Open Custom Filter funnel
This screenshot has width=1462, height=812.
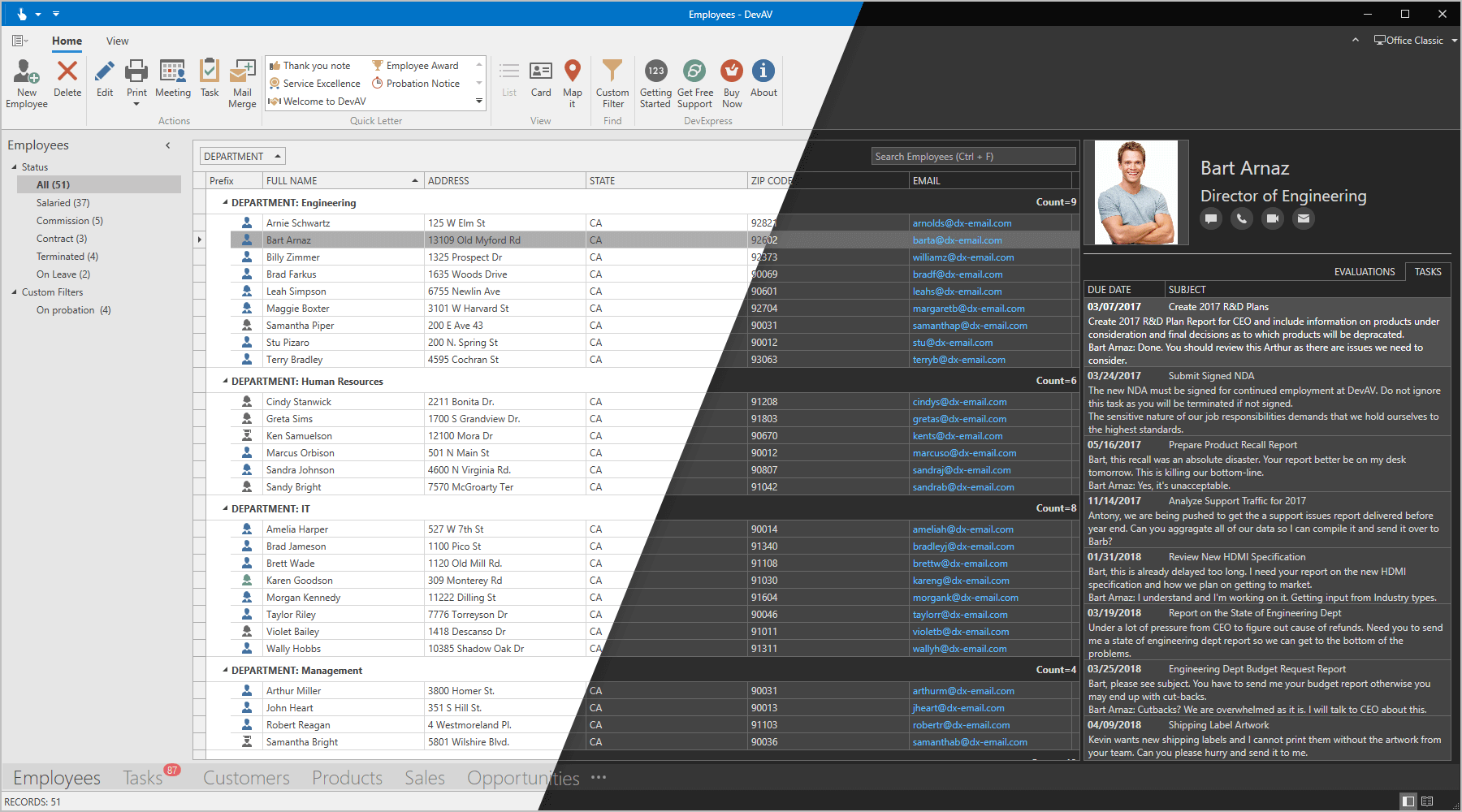pos(612,83)
